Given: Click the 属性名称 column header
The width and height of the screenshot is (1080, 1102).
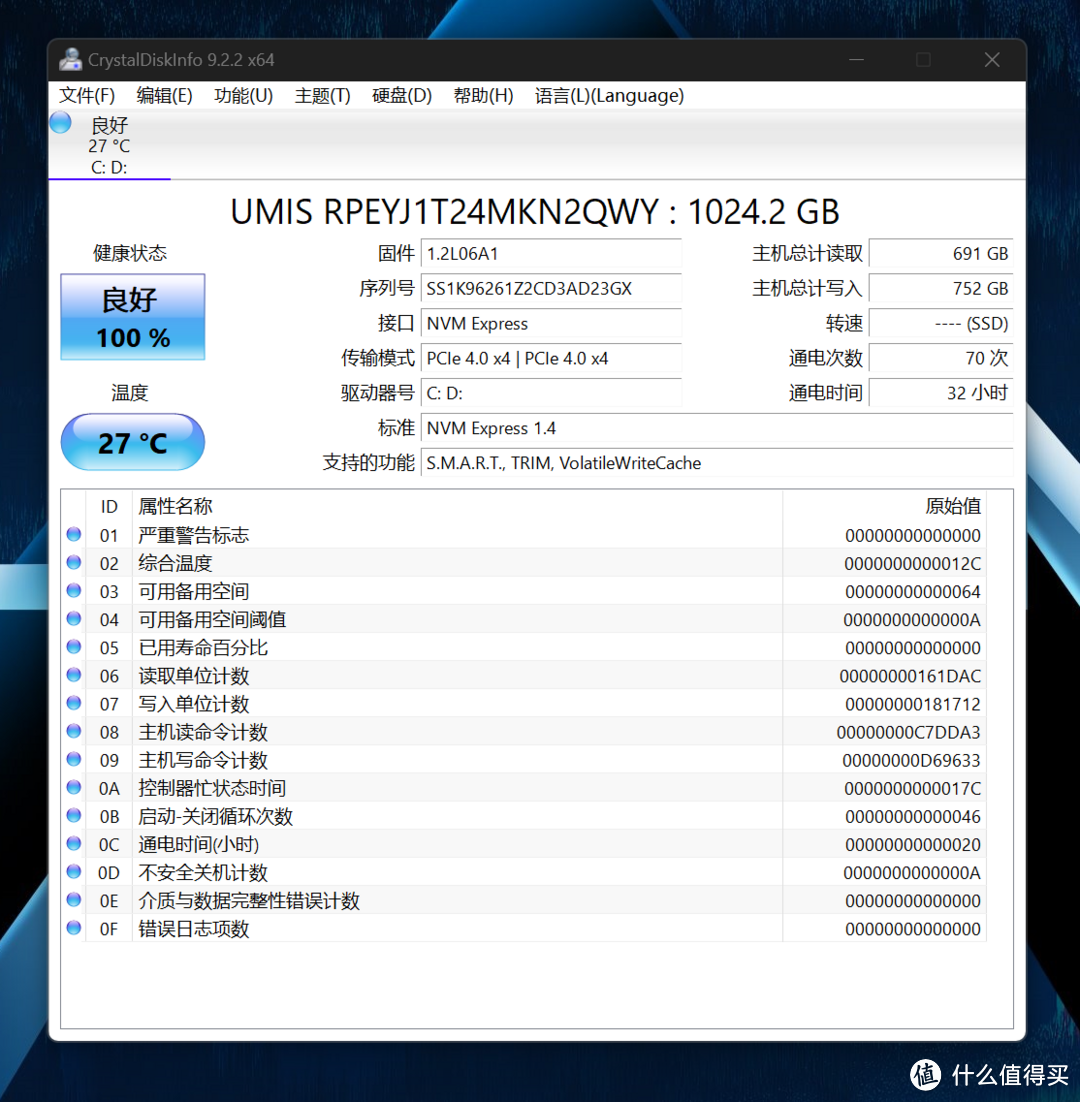Looking at the screenshot, I should click(457, 506).
